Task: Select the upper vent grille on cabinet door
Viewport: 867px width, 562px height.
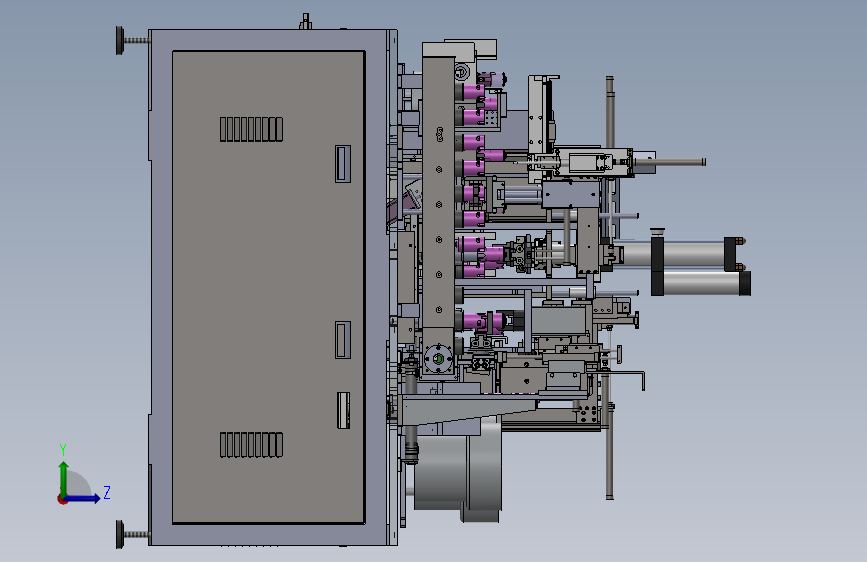Action: point(252,129)
